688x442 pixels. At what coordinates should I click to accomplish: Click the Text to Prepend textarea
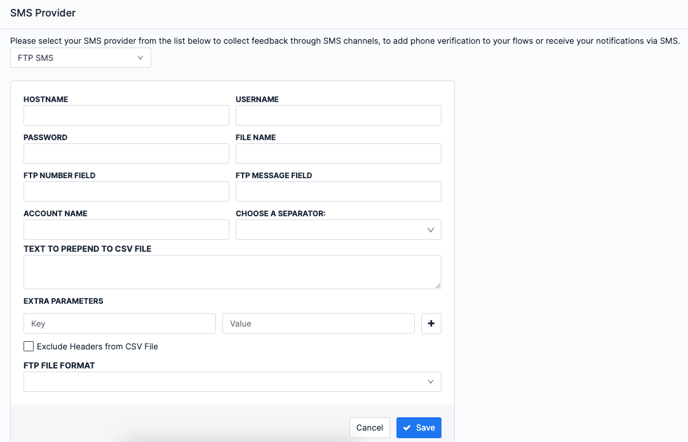coord(232,272)
